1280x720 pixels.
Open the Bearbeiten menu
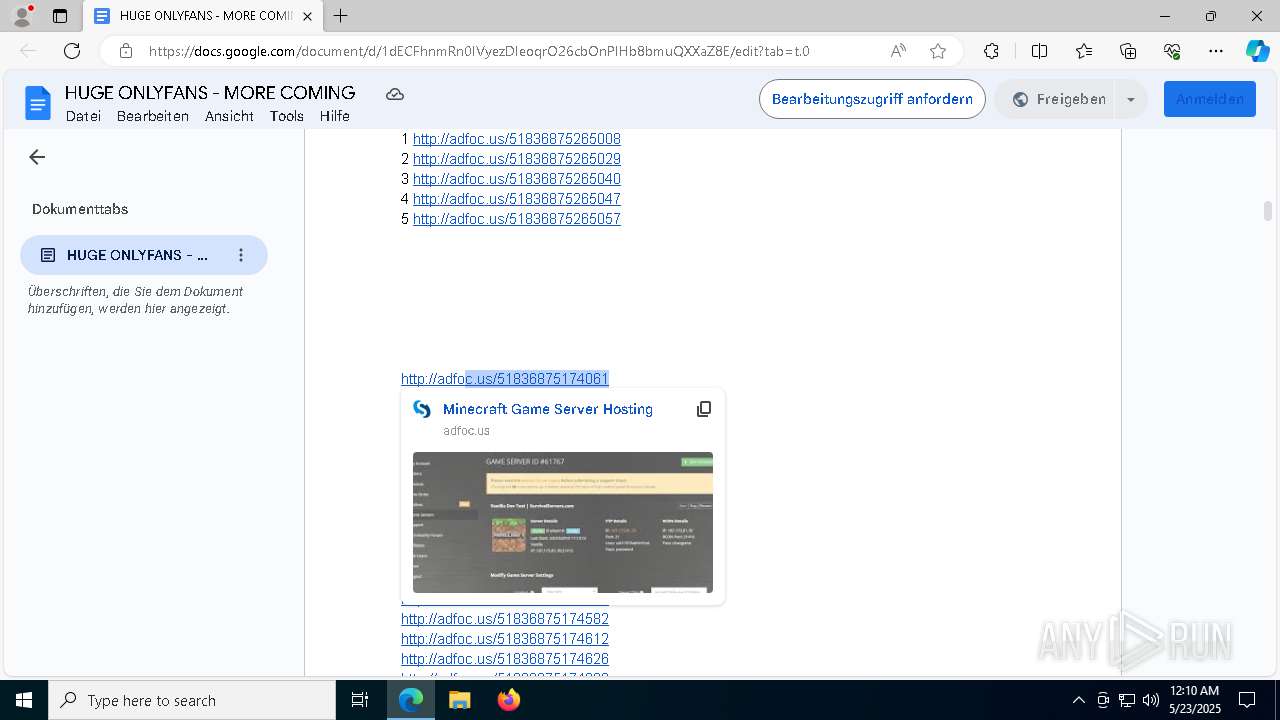[x=153, y=116]
